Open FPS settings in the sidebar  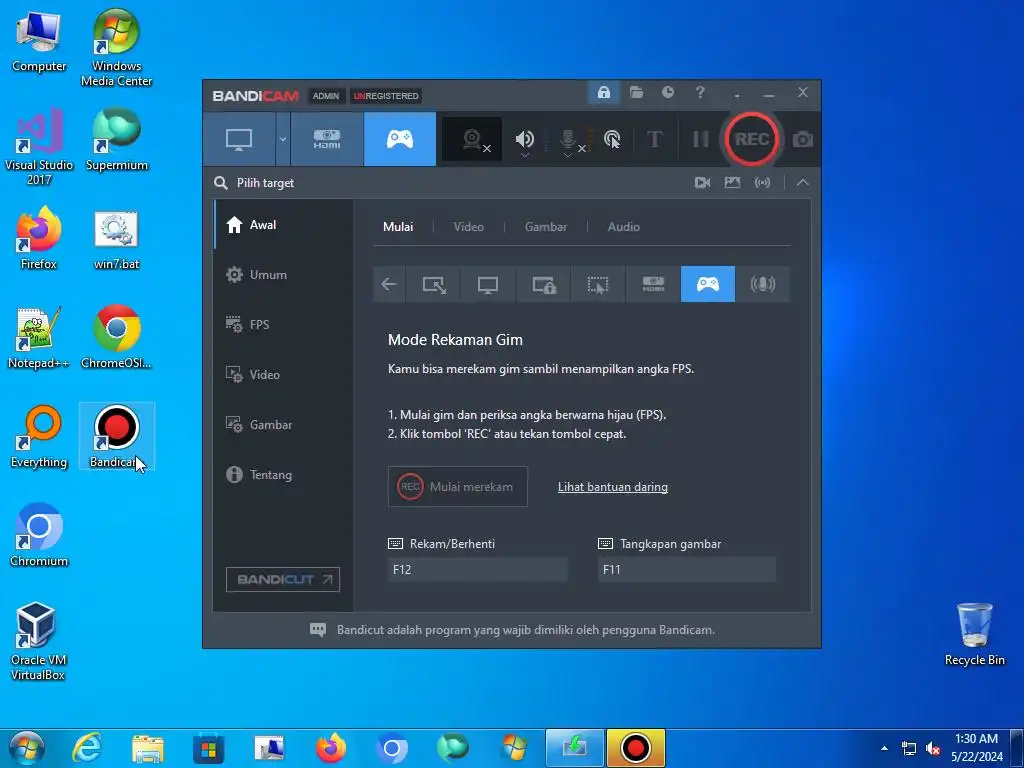click(283, 325)
